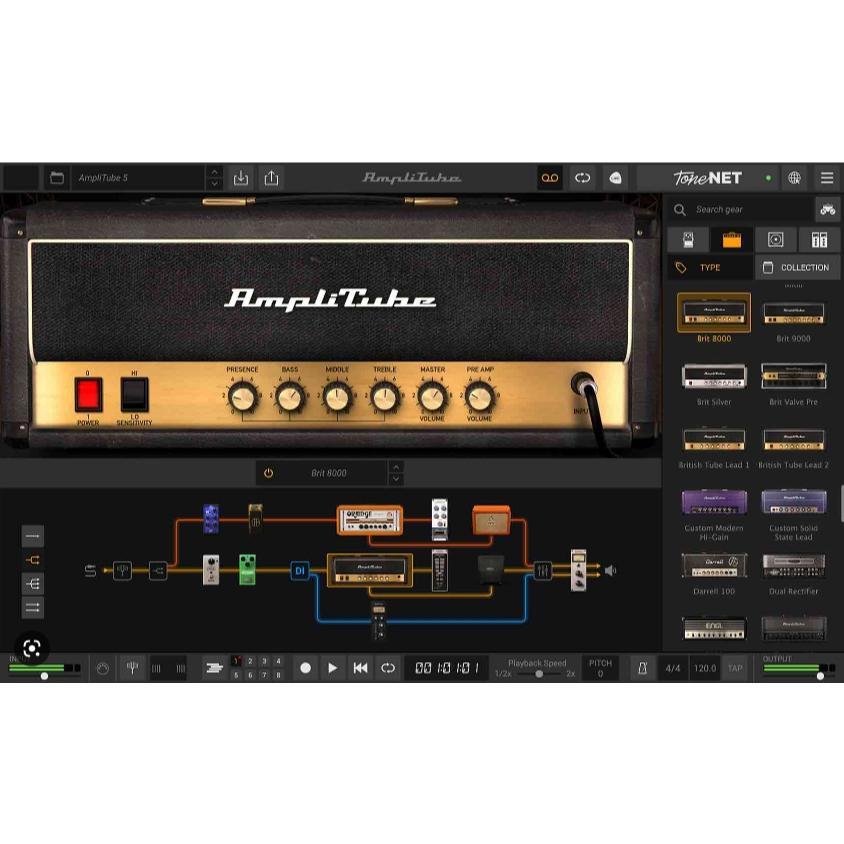Click the 4/4 time signature selector
The width and height of the screenshot is (844, 844).
pos(673,668)
